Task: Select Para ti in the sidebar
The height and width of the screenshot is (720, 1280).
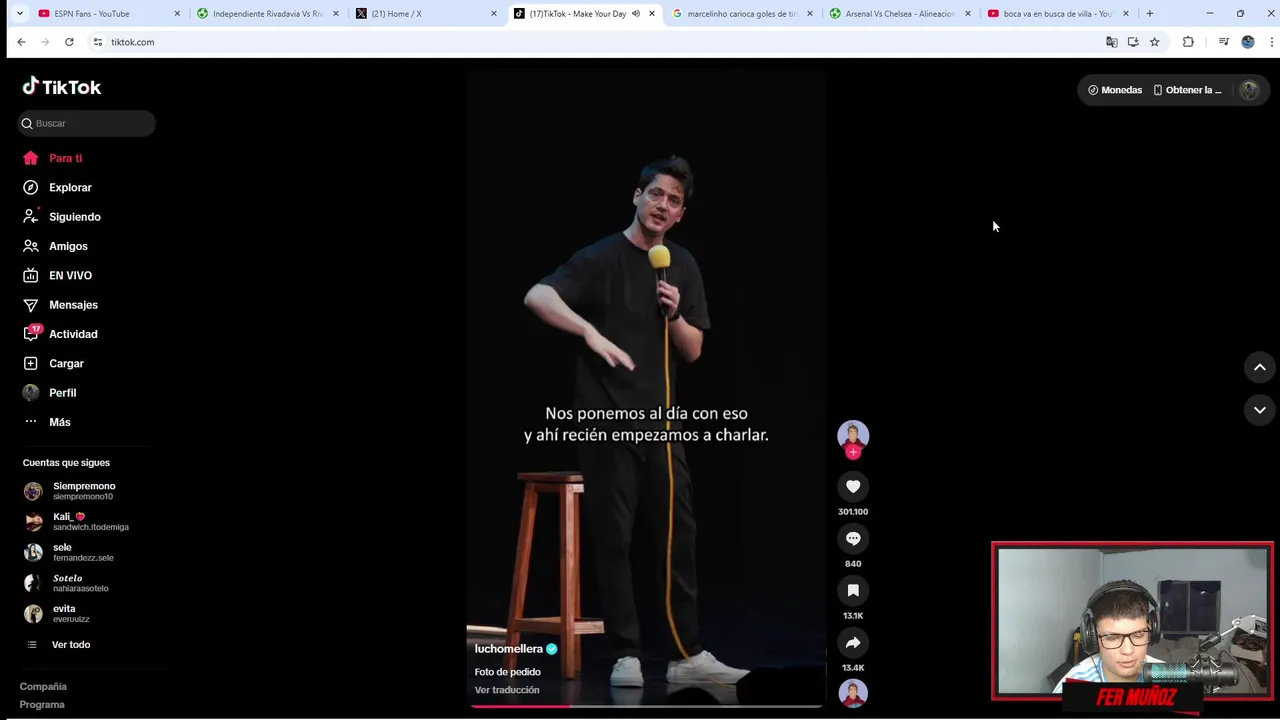Action: [x=66, y=158]
